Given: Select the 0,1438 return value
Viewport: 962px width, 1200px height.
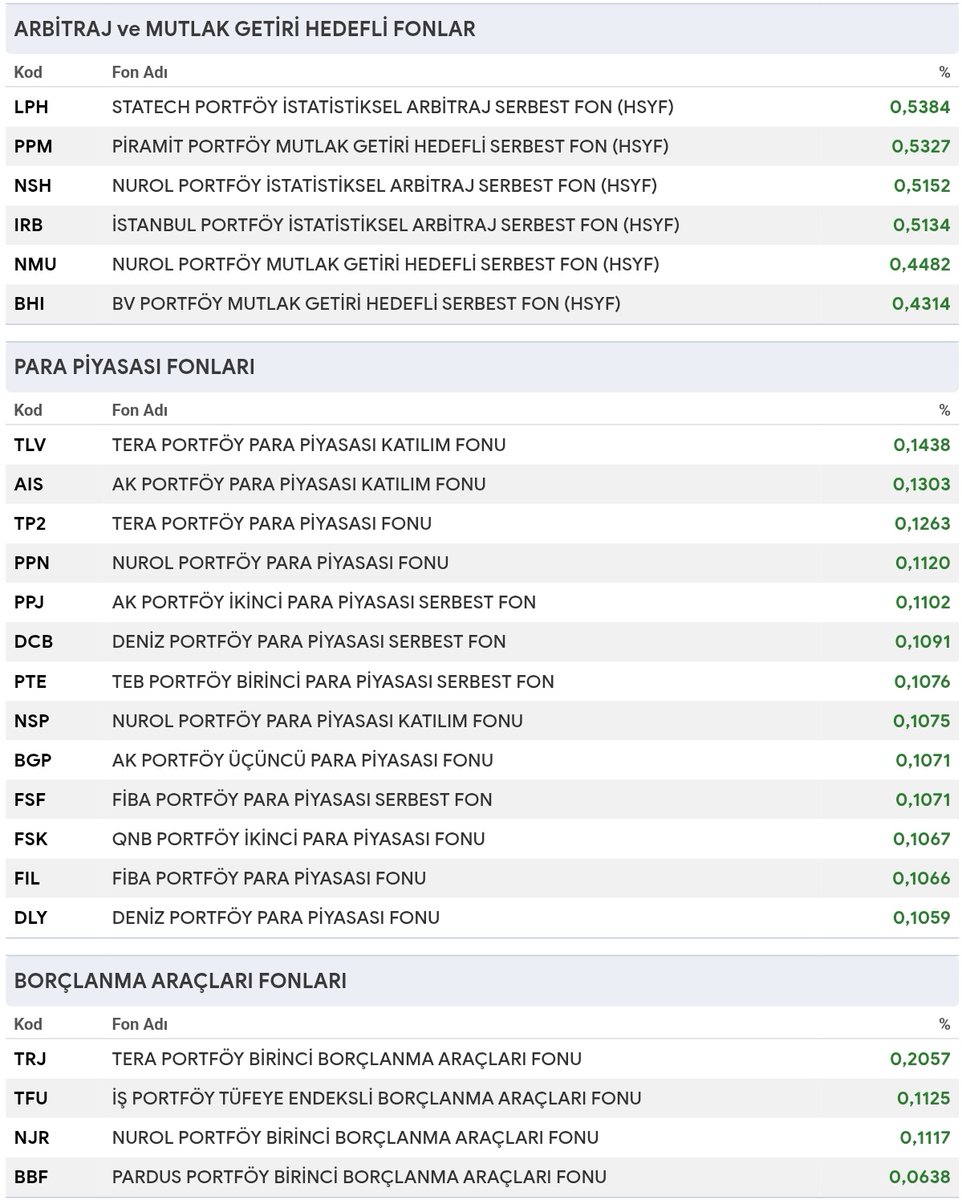Looking at the screenshot, I should (x=921, y=445).
